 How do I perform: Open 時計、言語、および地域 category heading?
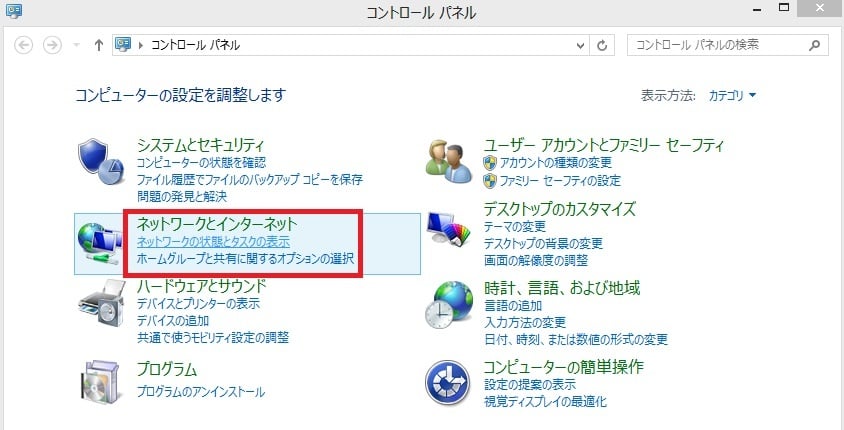point(562,288)
